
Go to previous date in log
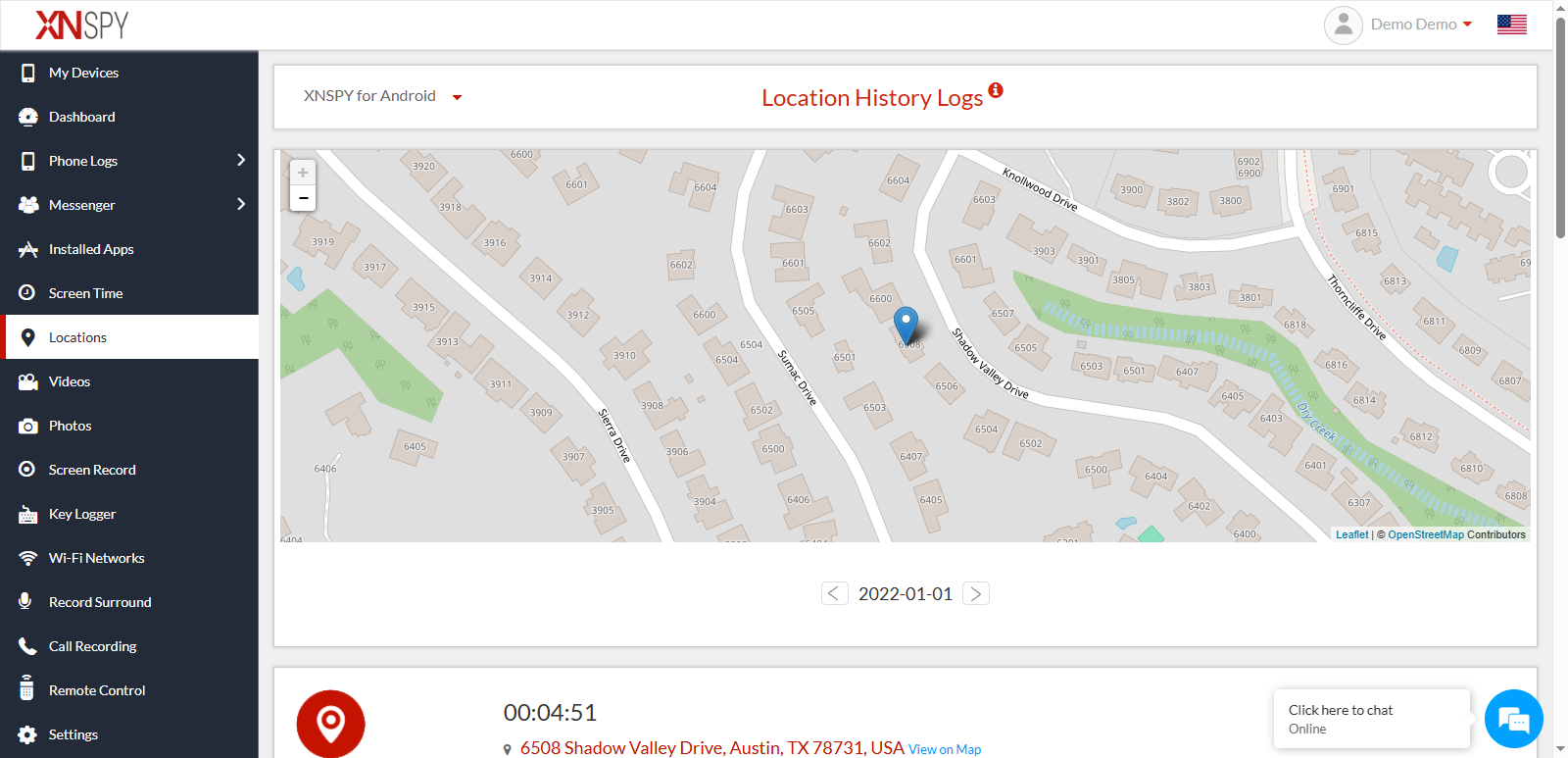(834, 593)
